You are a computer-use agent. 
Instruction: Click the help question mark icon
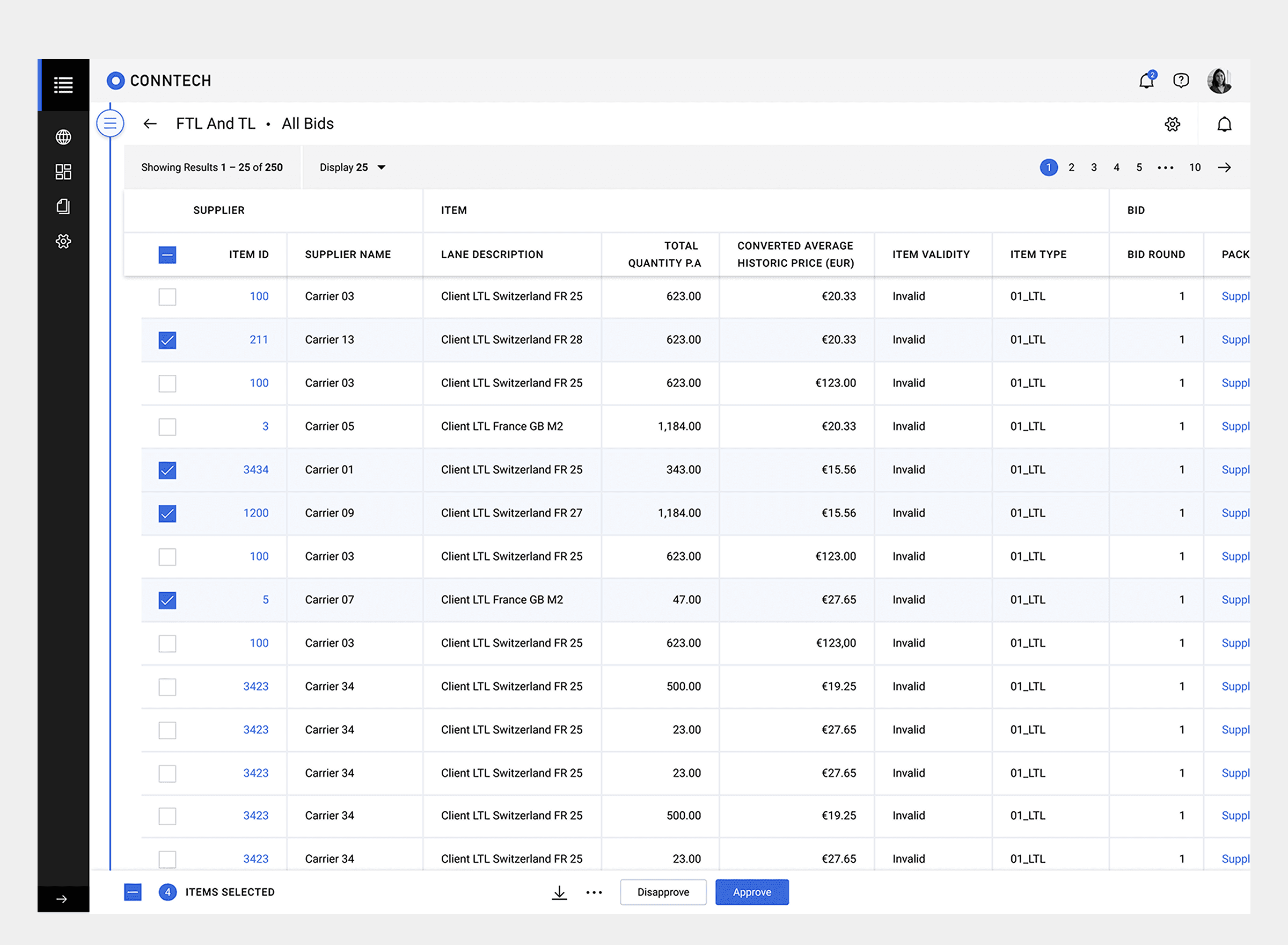coord(1181,81)
